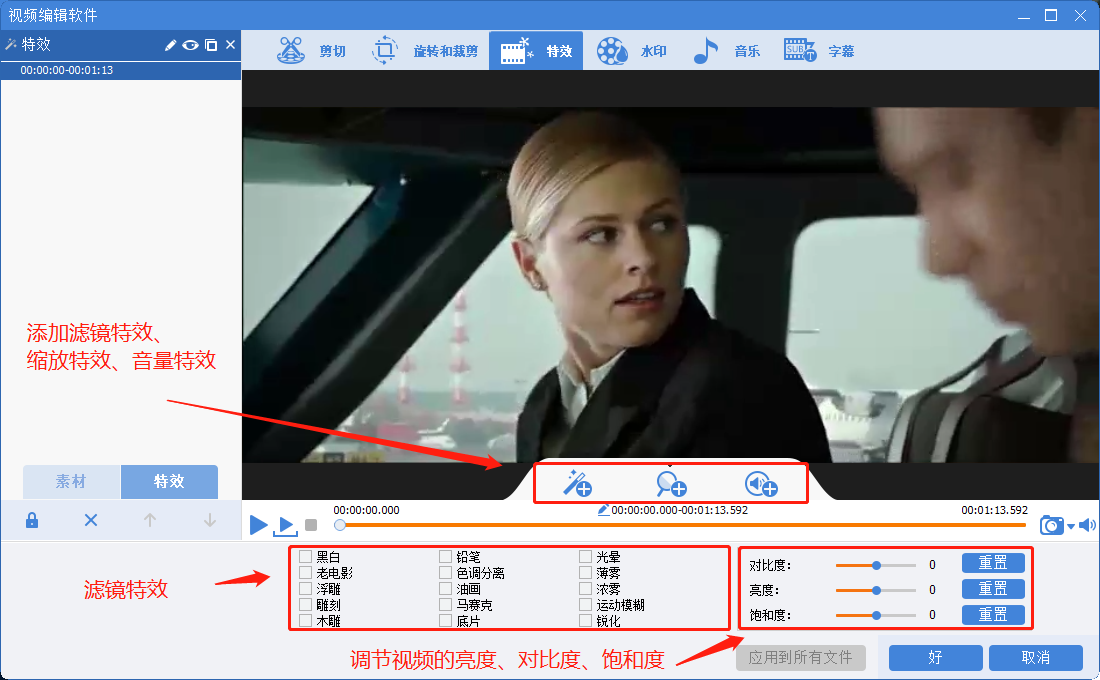The width and height of the screenshot is (1100, 680).
Task: Add a filter effect with magic wand icon
Action: tap(578, 484)
